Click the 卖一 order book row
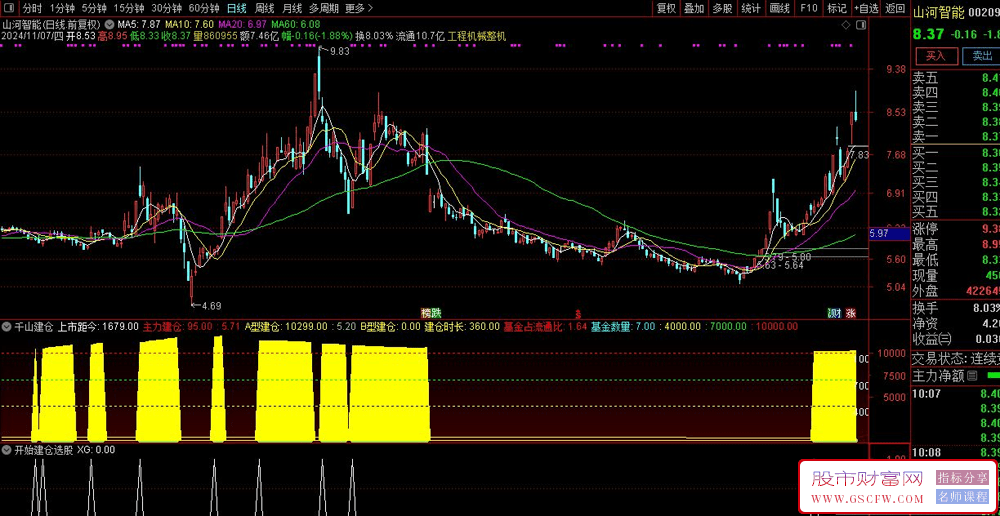This screenshot has height=516, width=1000. coord(956,136)
